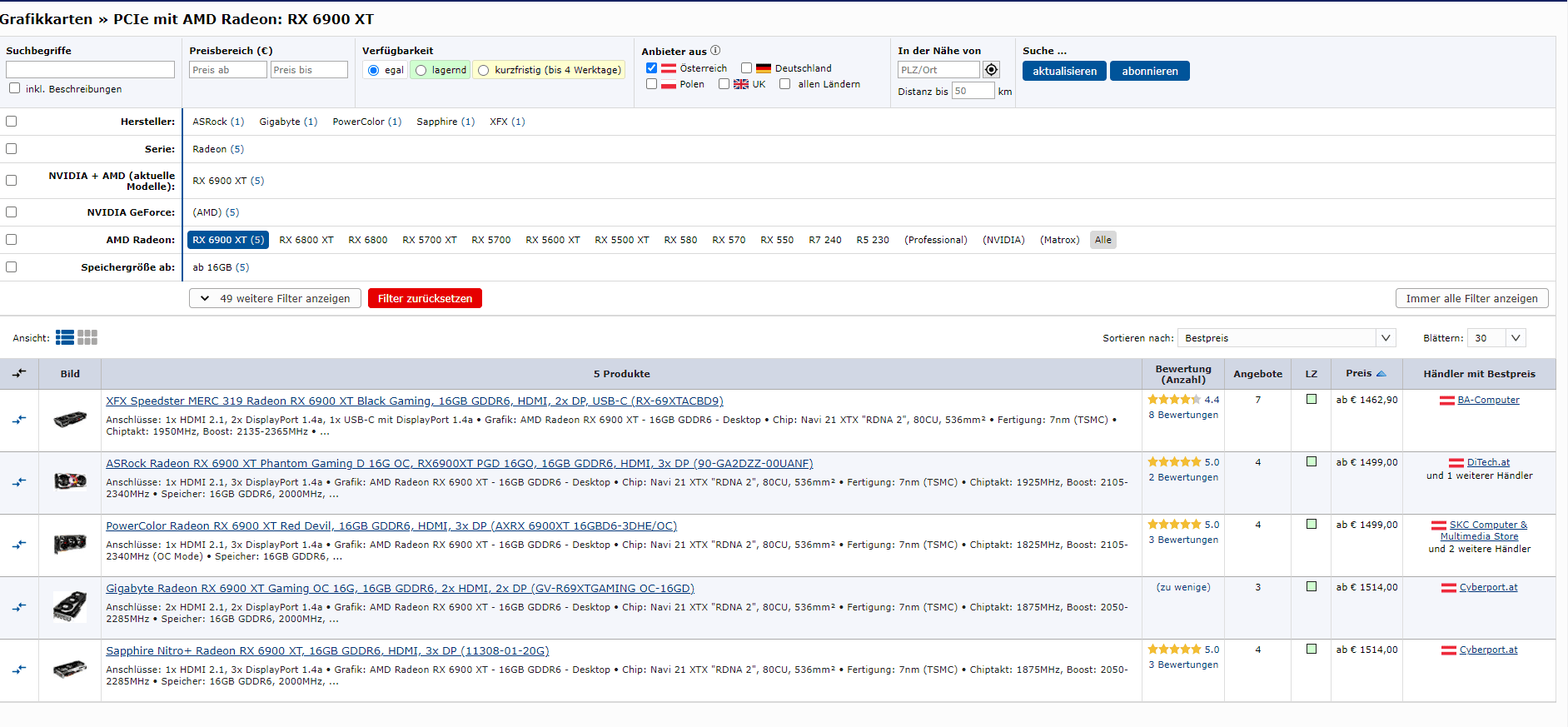Screen dimensions: 1568x727
Task: Check UK vendor checkbox
Action: (x=724, y=84)
